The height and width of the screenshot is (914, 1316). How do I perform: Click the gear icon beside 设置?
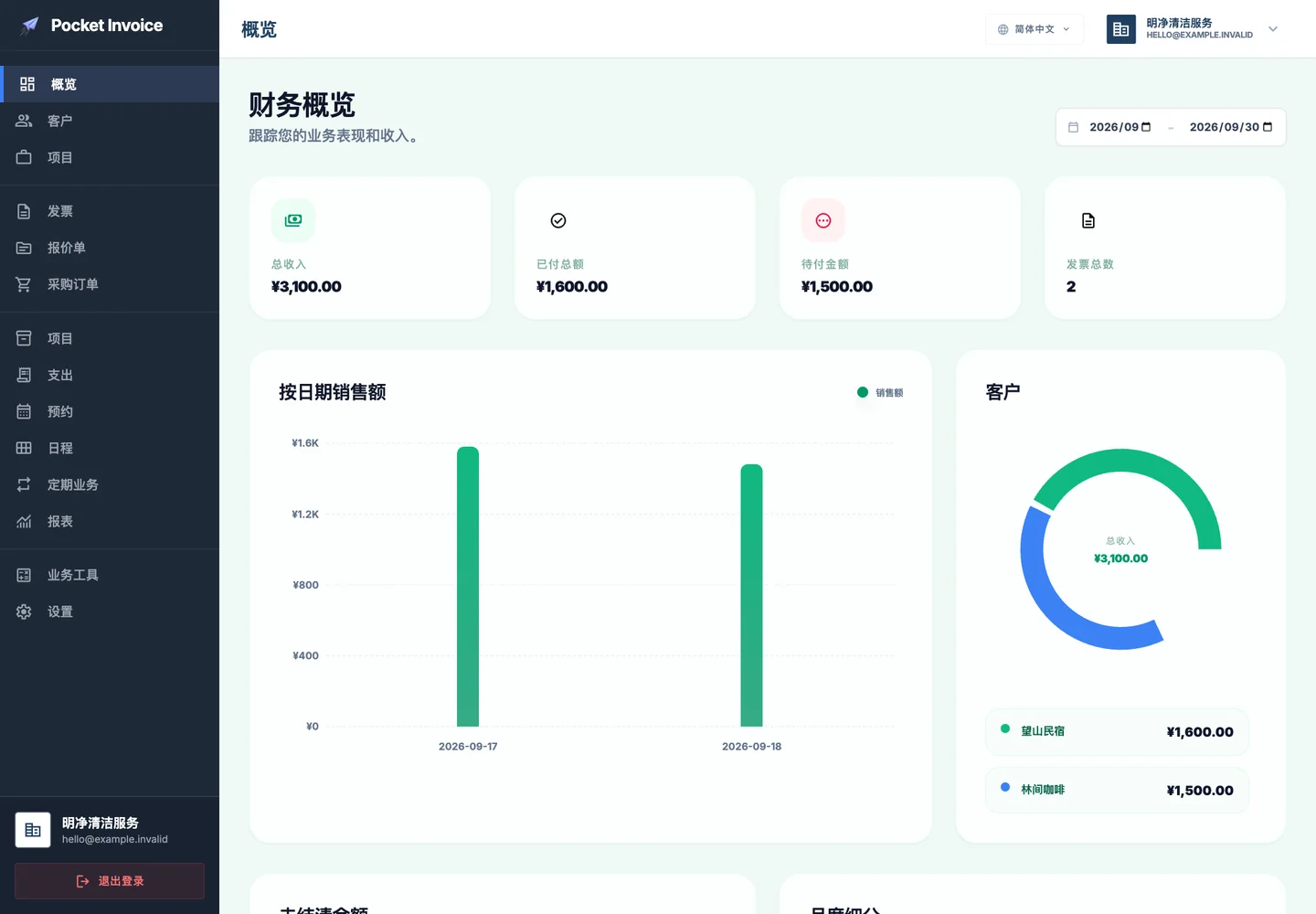point(24,611)
